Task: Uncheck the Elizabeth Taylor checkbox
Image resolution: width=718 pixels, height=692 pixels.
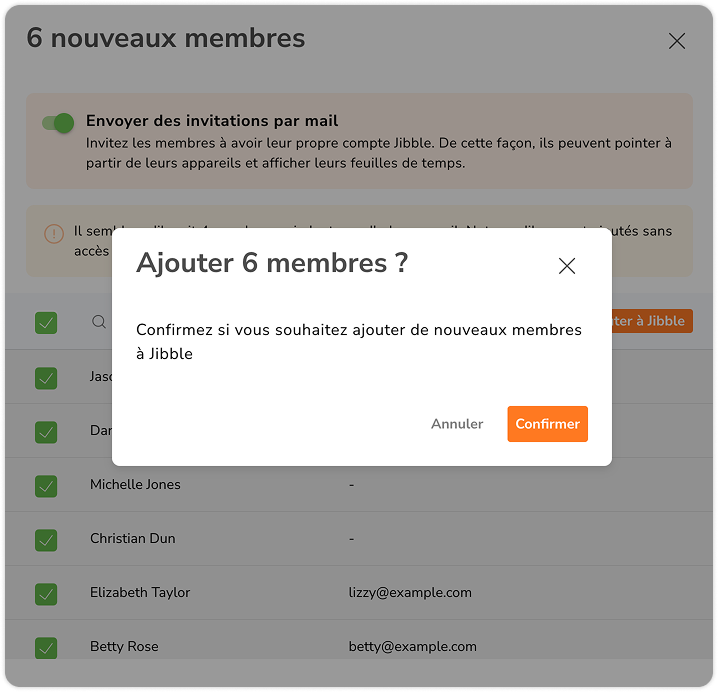Action: pos(46,593)
